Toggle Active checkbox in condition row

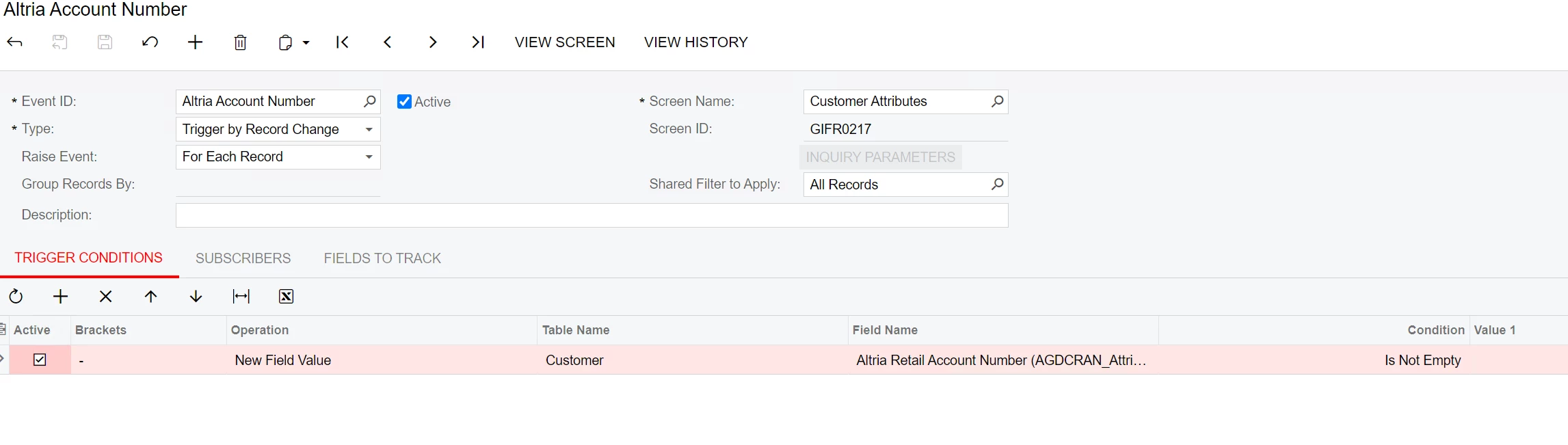coord(40,360)
